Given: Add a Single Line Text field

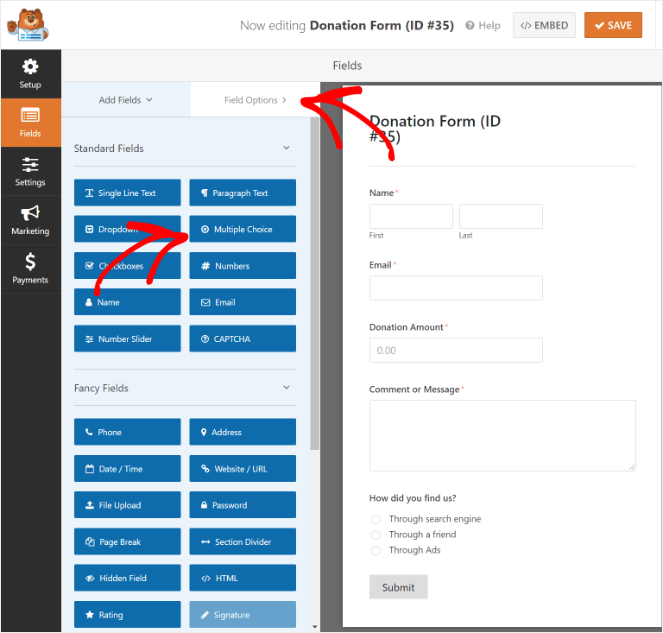Looking at the screenshot, I should point(127,193).
